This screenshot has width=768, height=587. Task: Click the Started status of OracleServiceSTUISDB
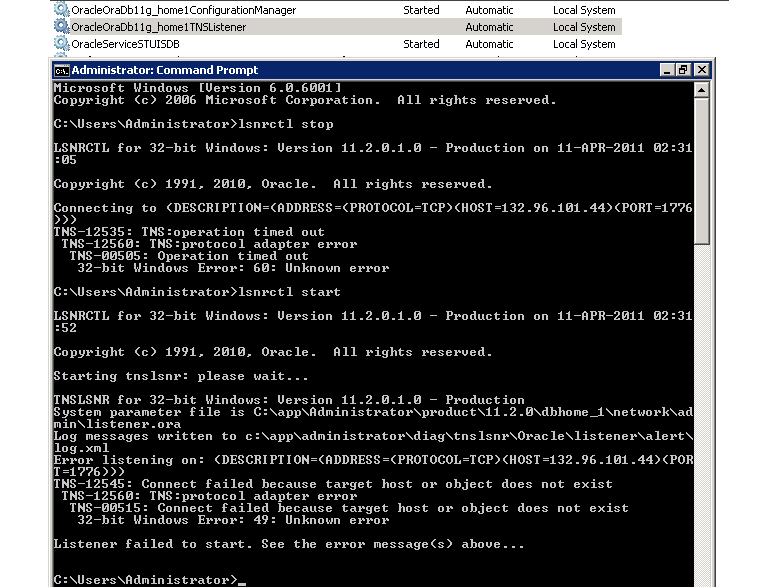(421, 44)
